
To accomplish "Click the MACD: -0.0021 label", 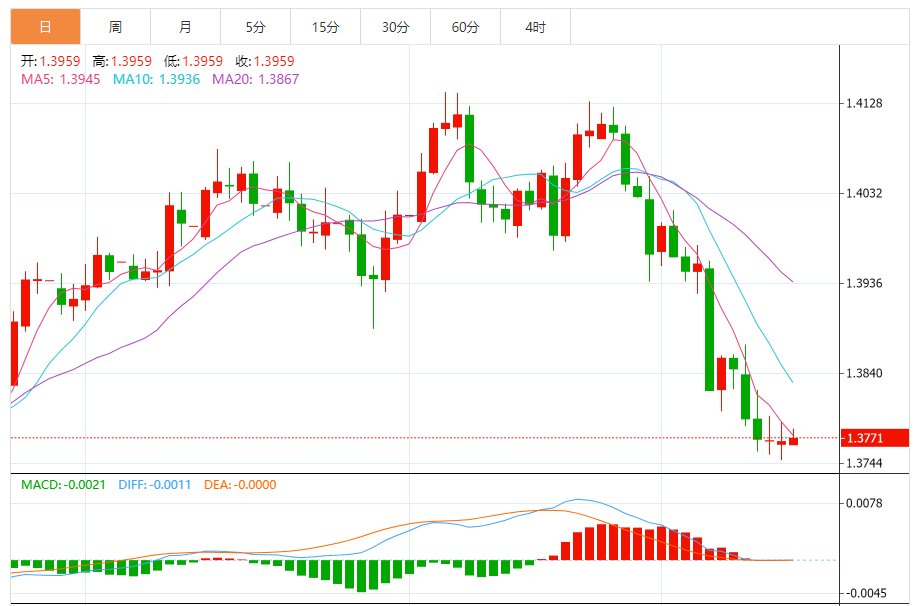I will point(63,485).
